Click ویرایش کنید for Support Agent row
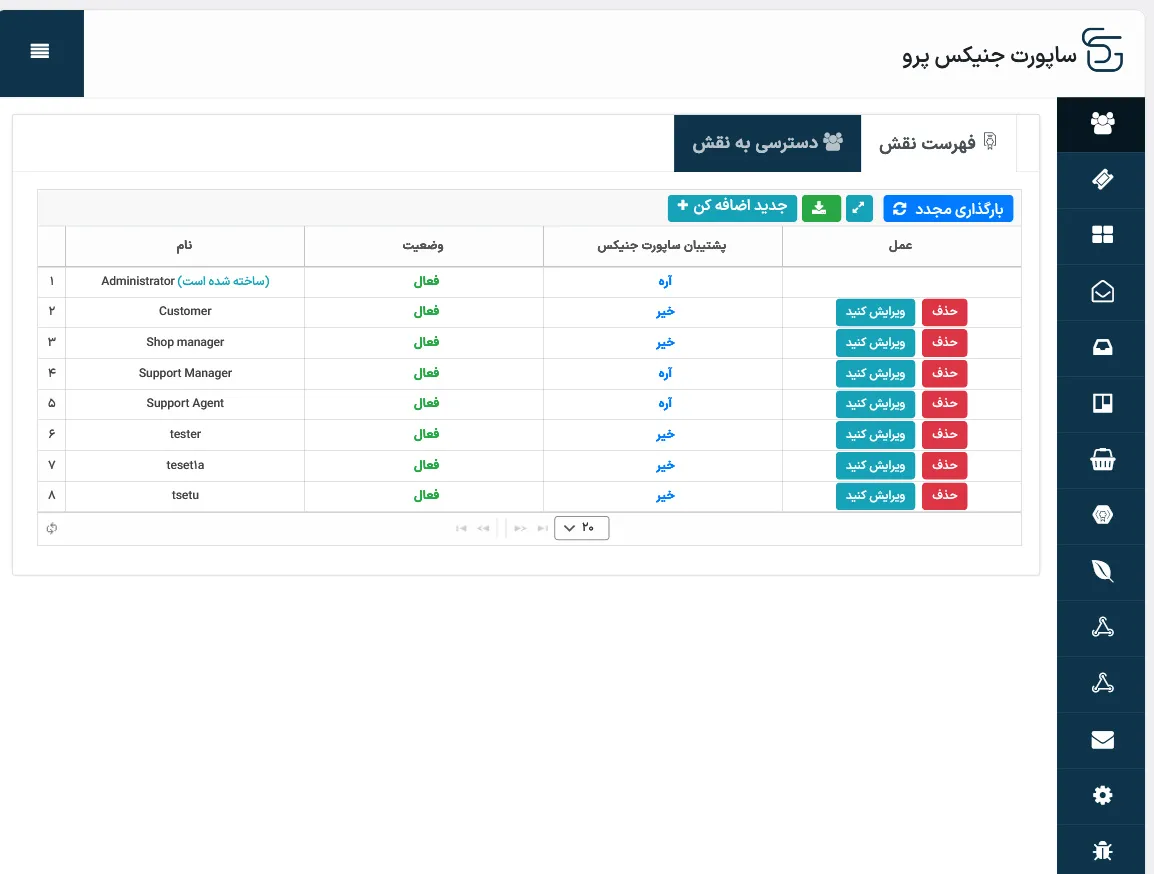Image resolution: width=1154 pixels, height=874 pixels. (x=875, y=404)
